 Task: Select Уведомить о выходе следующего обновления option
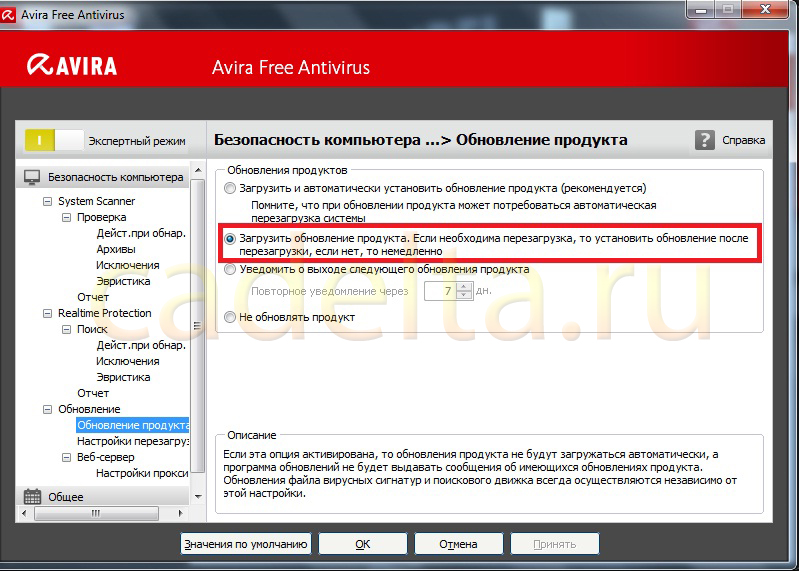click(x=230, y=269)
